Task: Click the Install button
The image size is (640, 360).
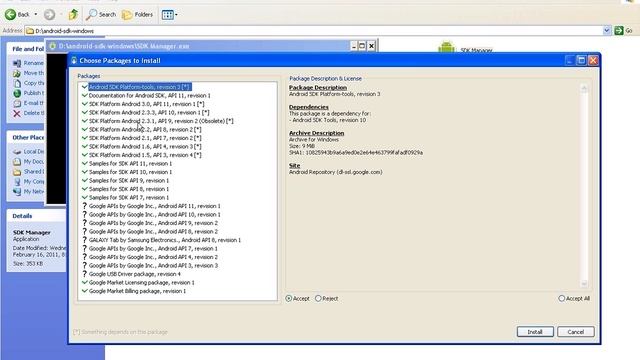Action: pyautogui.click(x=535, y=332)
